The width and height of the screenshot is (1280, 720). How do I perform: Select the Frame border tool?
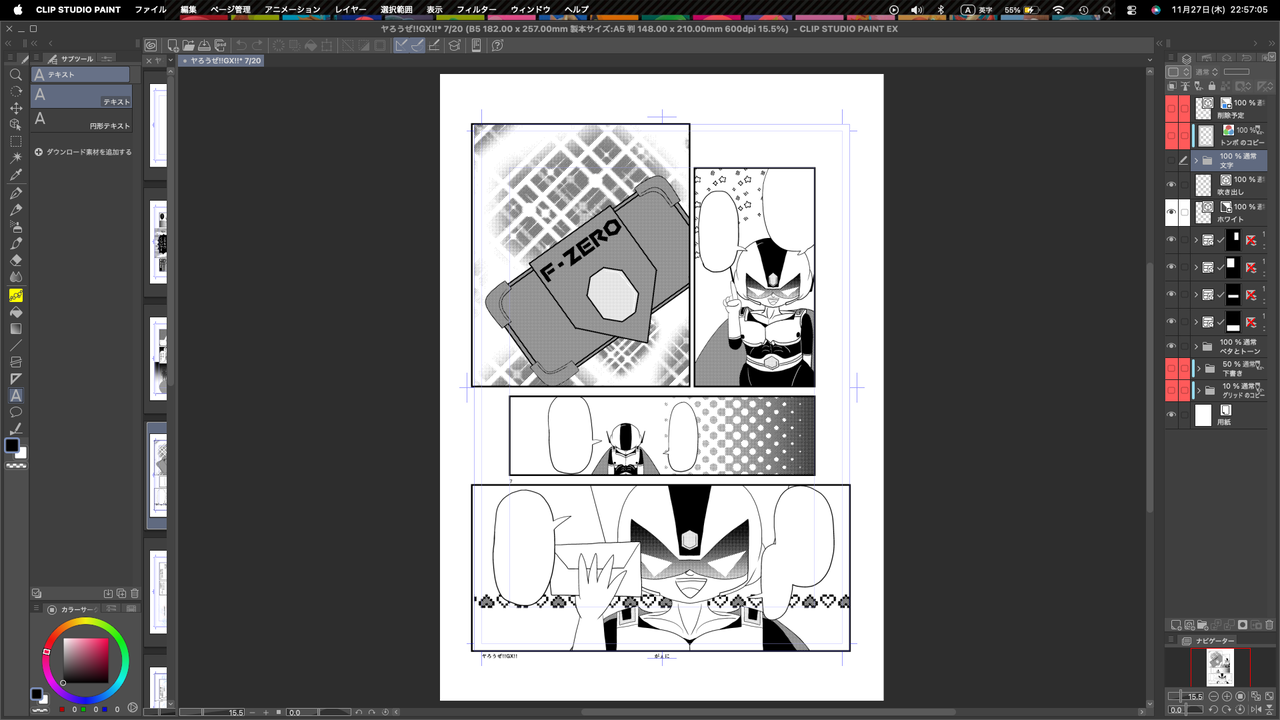[16, 362]
